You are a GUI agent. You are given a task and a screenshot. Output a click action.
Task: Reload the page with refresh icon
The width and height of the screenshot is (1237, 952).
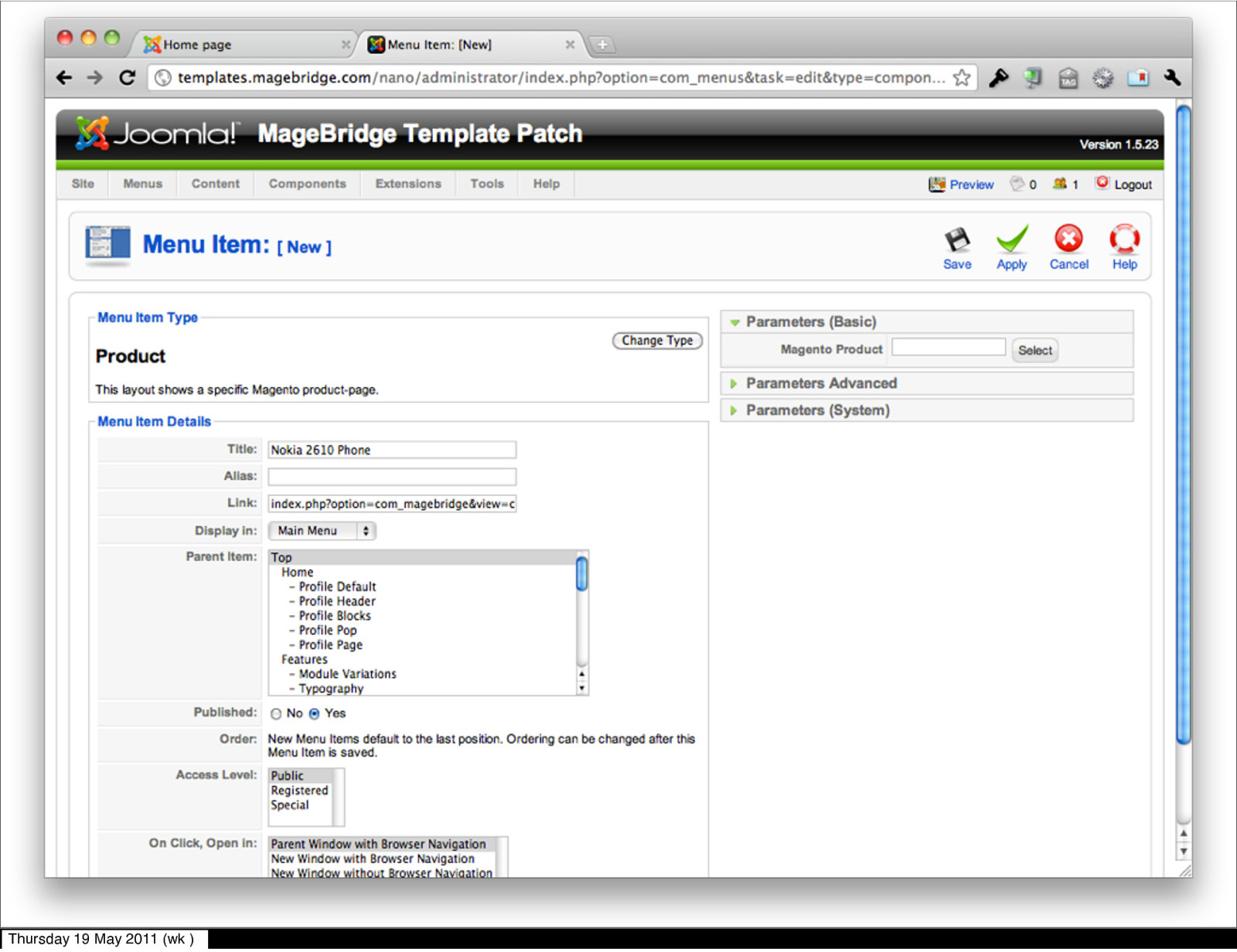127,77
